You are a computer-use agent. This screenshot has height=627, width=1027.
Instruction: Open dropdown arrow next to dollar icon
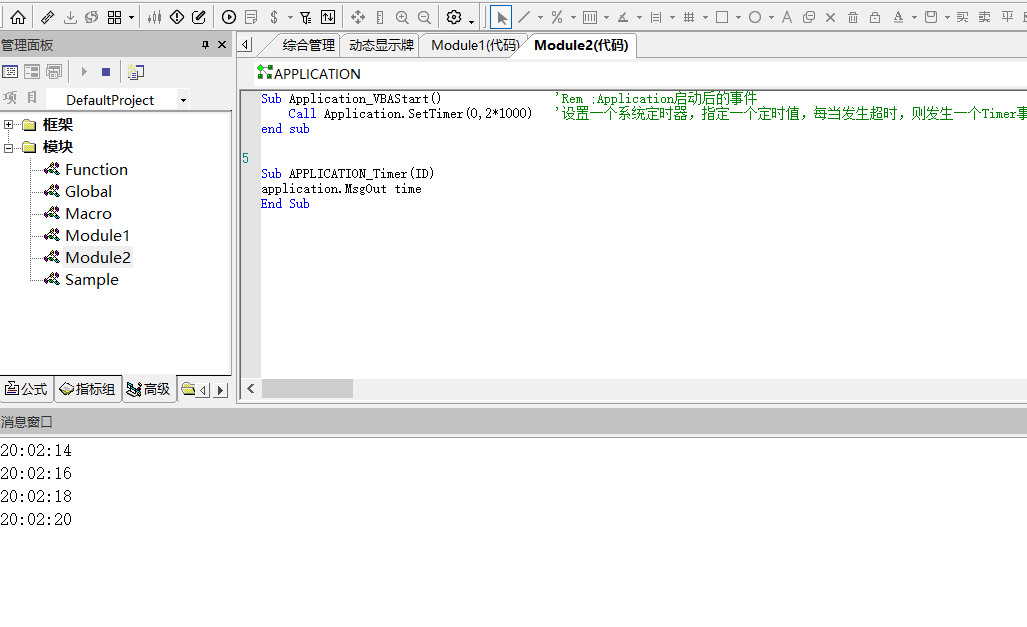(x=289, y=18)
